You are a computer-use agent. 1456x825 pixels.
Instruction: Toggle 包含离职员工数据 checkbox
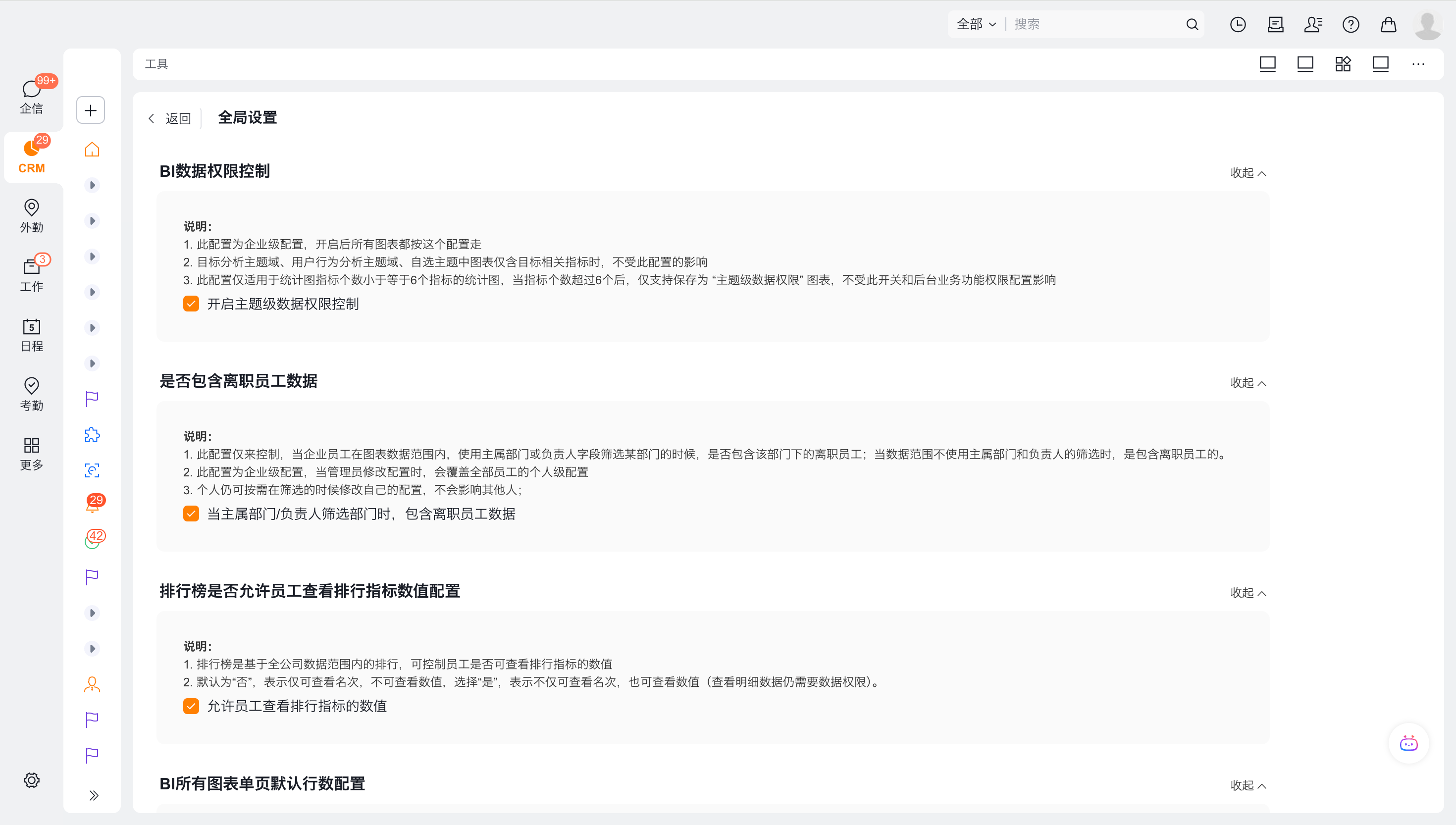point(191,514)
